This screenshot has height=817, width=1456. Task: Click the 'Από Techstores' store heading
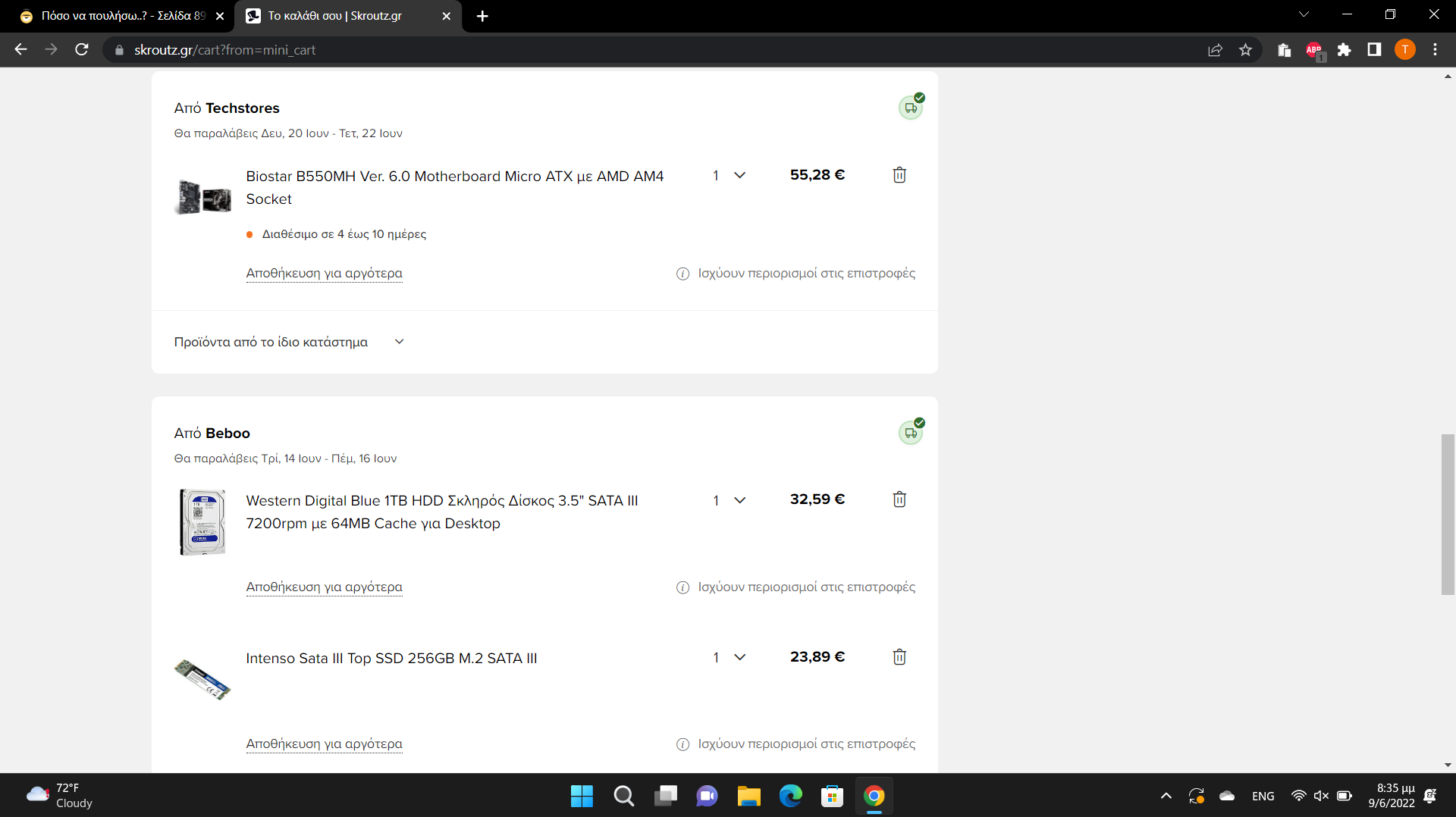227,108
